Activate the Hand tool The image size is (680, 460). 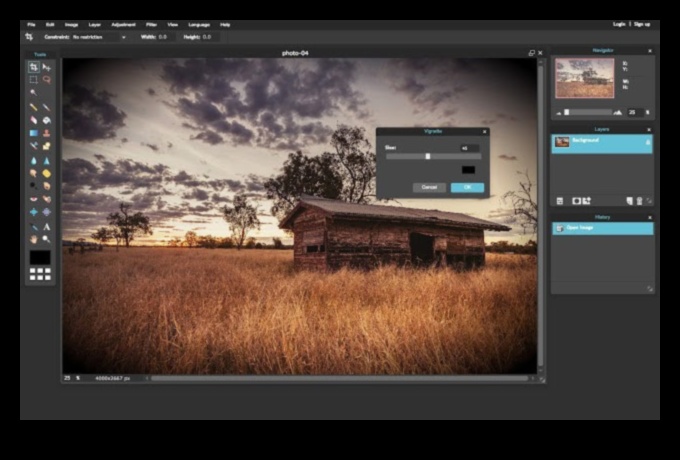[33, 239]
